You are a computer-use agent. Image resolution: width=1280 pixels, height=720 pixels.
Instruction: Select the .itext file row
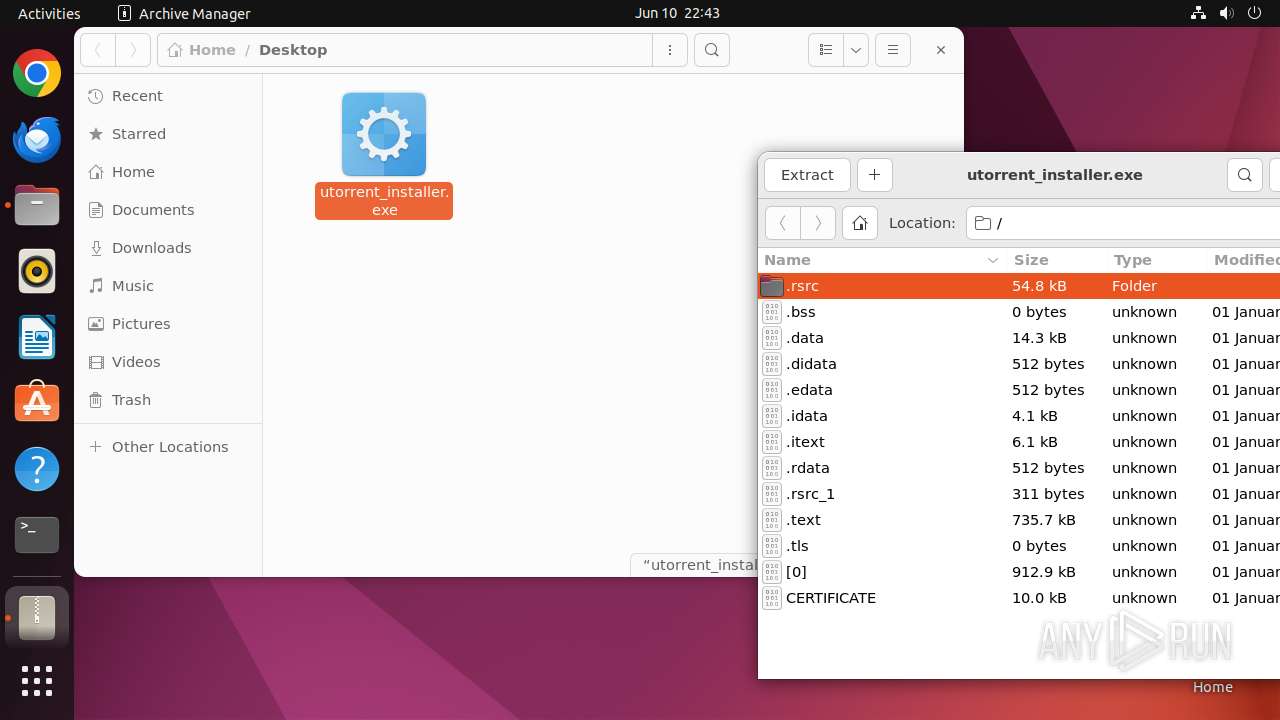click(1019, 442)
